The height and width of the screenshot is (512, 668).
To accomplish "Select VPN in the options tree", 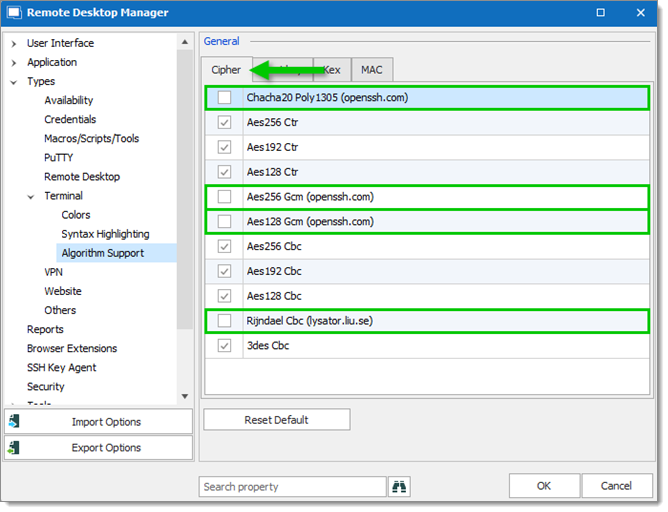I will [x=53, y=272].
